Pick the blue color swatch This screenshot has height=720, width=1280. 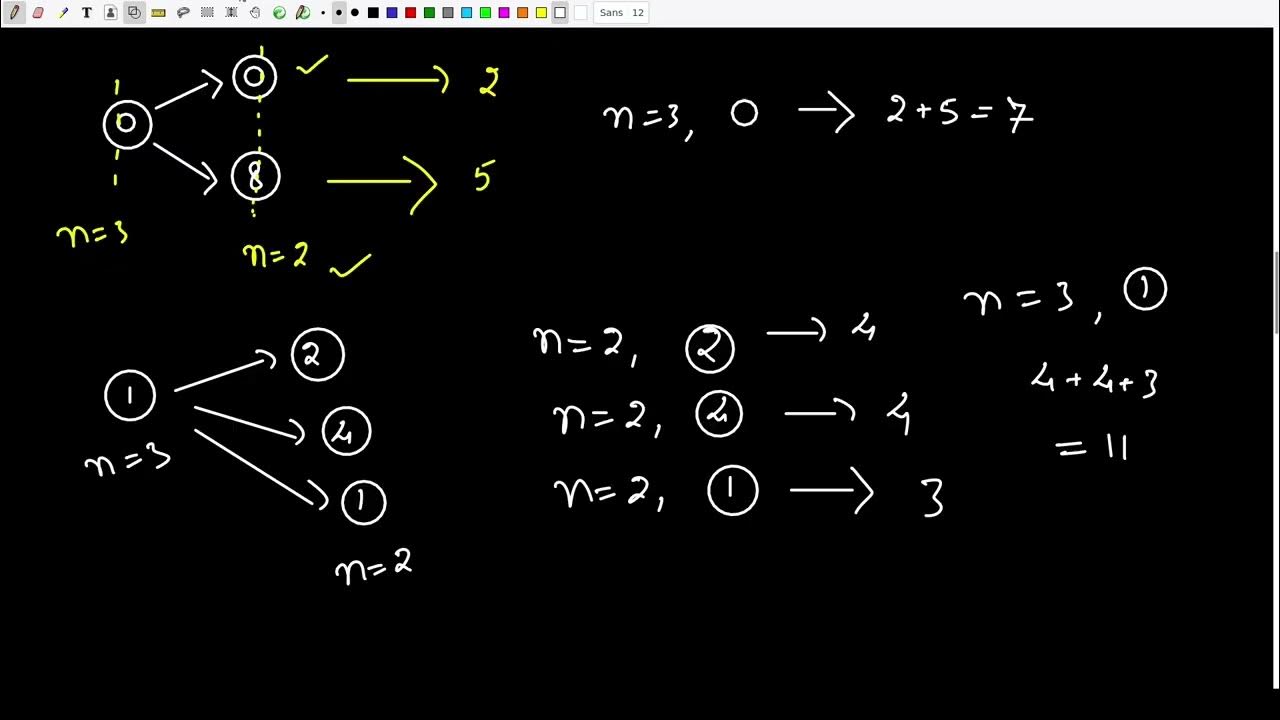[392, 12]
